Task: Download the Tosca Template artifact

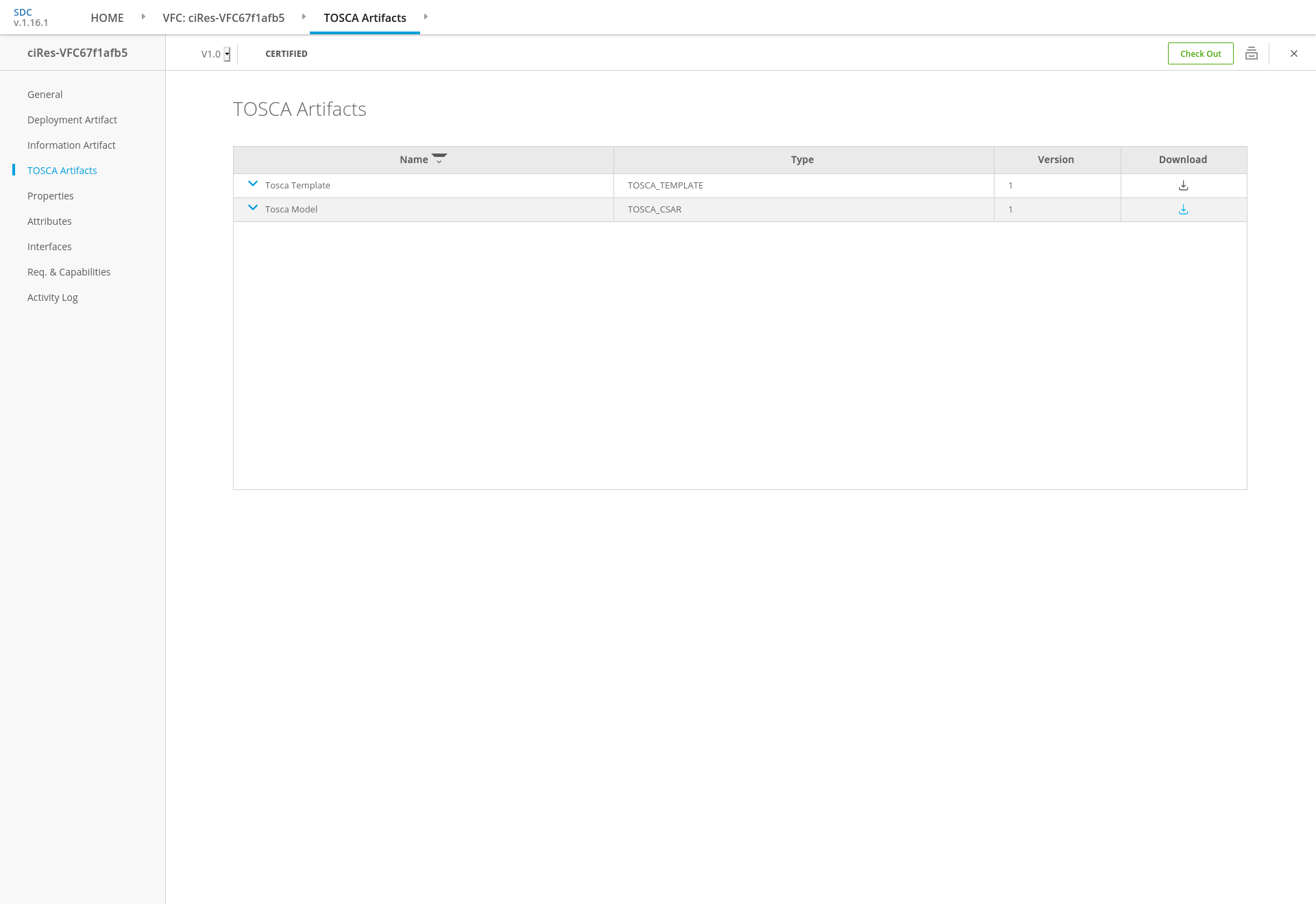Action: (x=1183, y=186)
